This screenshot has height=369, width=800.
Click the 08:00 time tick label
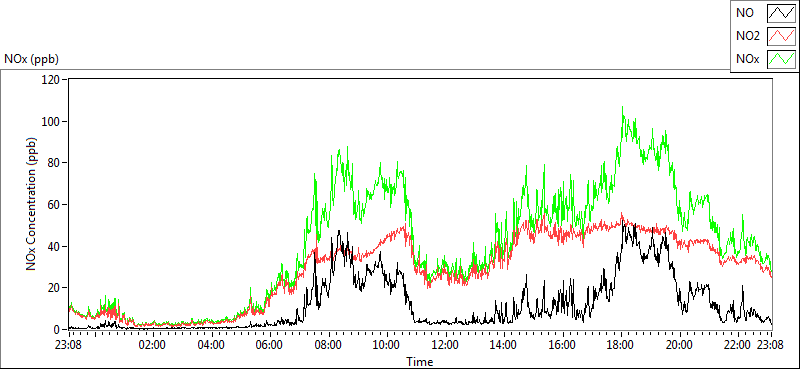click(x=328, y=345)
